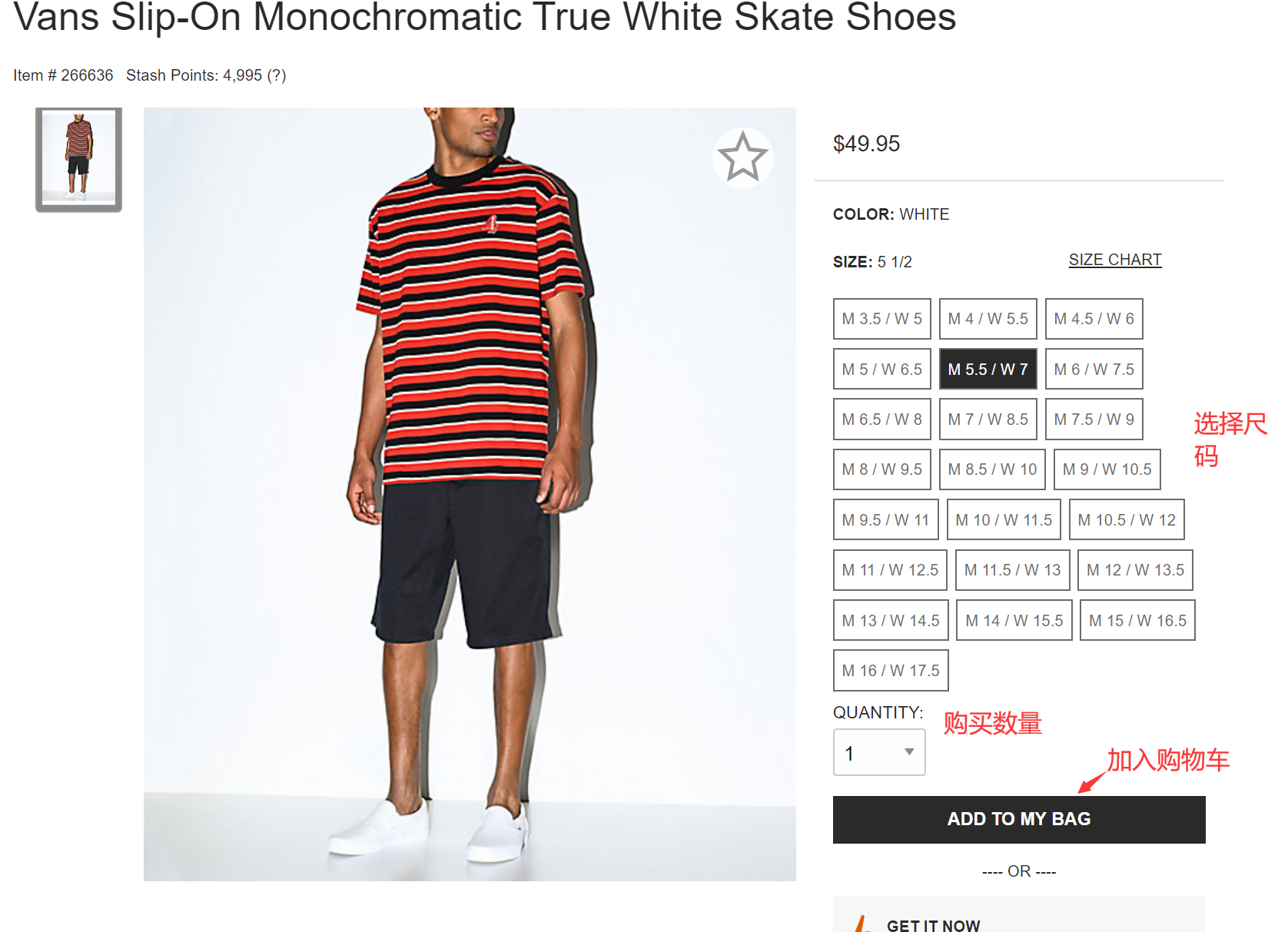Choose size M 3.5 / W 5
1288x932 pixels.
pyautogui.click(x=881, y=319)
